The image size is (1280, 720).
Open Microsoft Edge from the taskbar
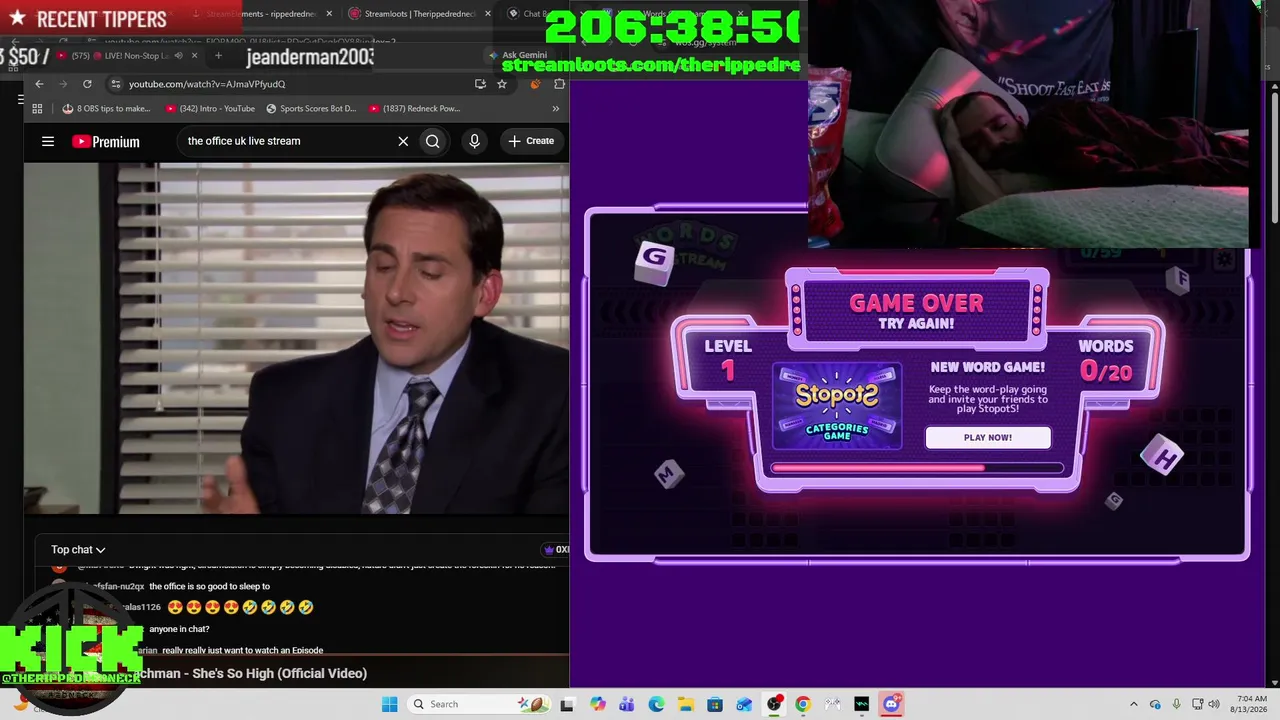656,704
